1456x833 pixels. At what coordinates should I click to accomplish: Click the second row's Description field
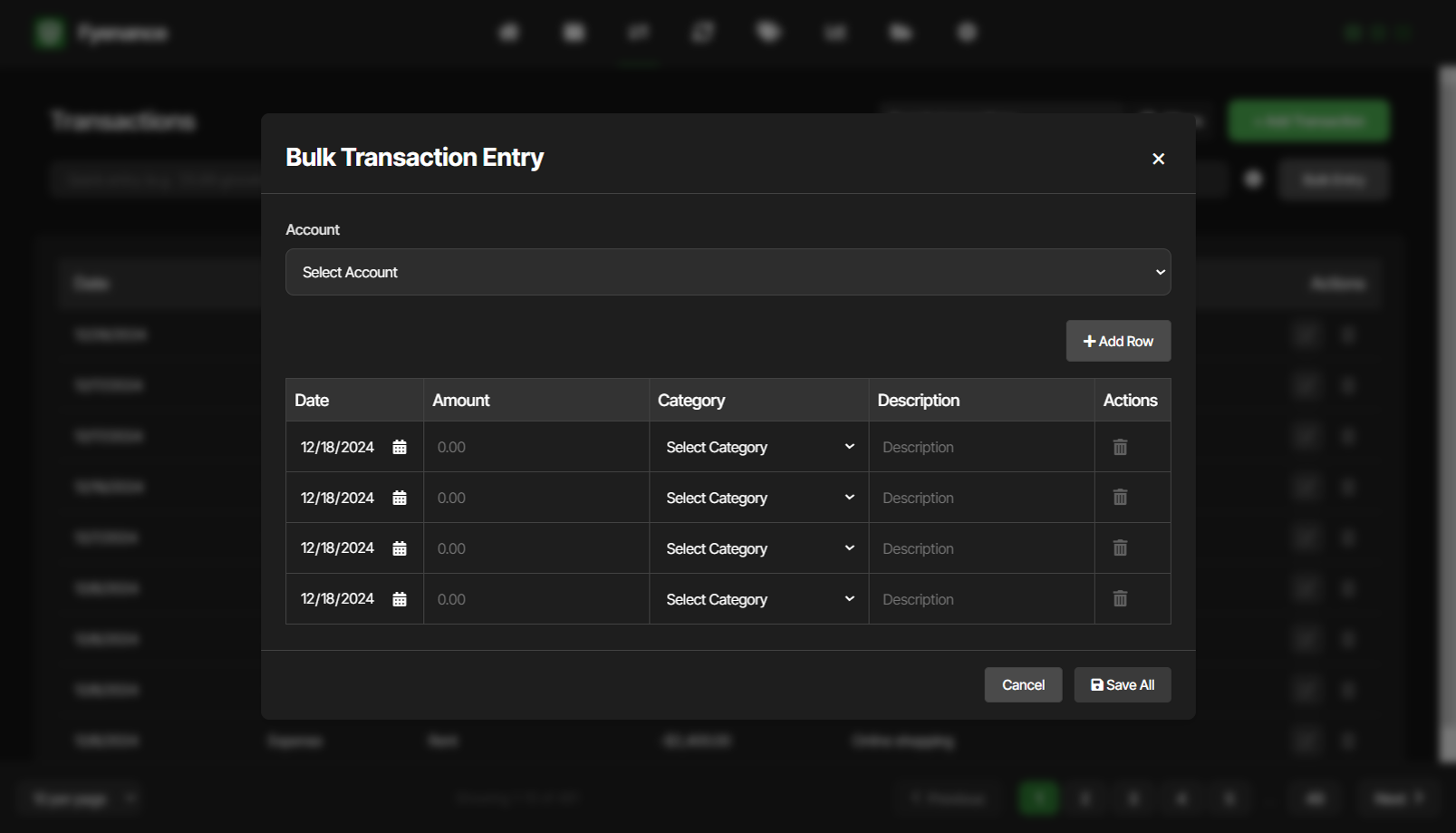click(980, 497)
